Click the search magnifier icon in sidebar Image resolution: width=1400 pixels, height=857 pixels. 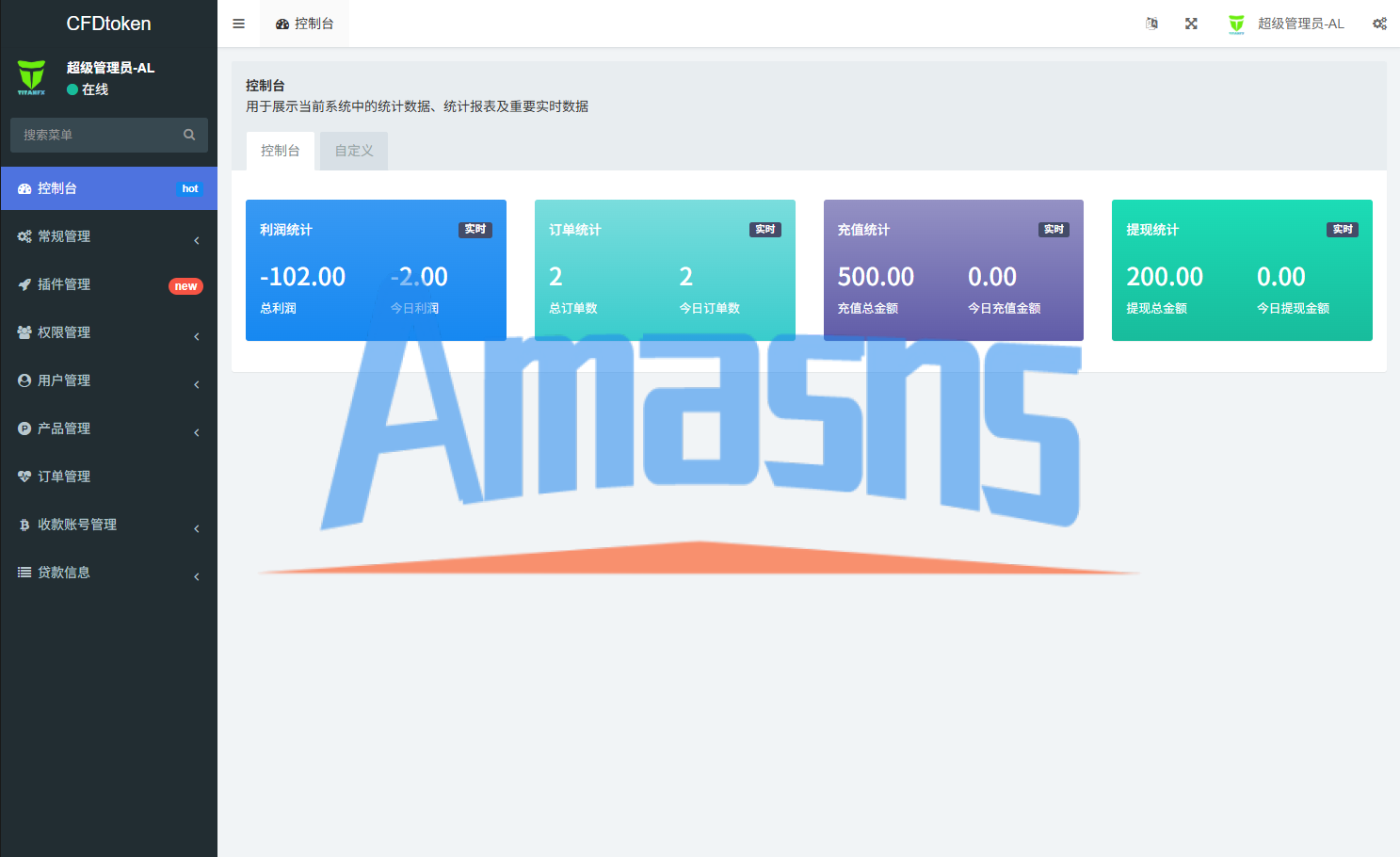click(189, 135)
